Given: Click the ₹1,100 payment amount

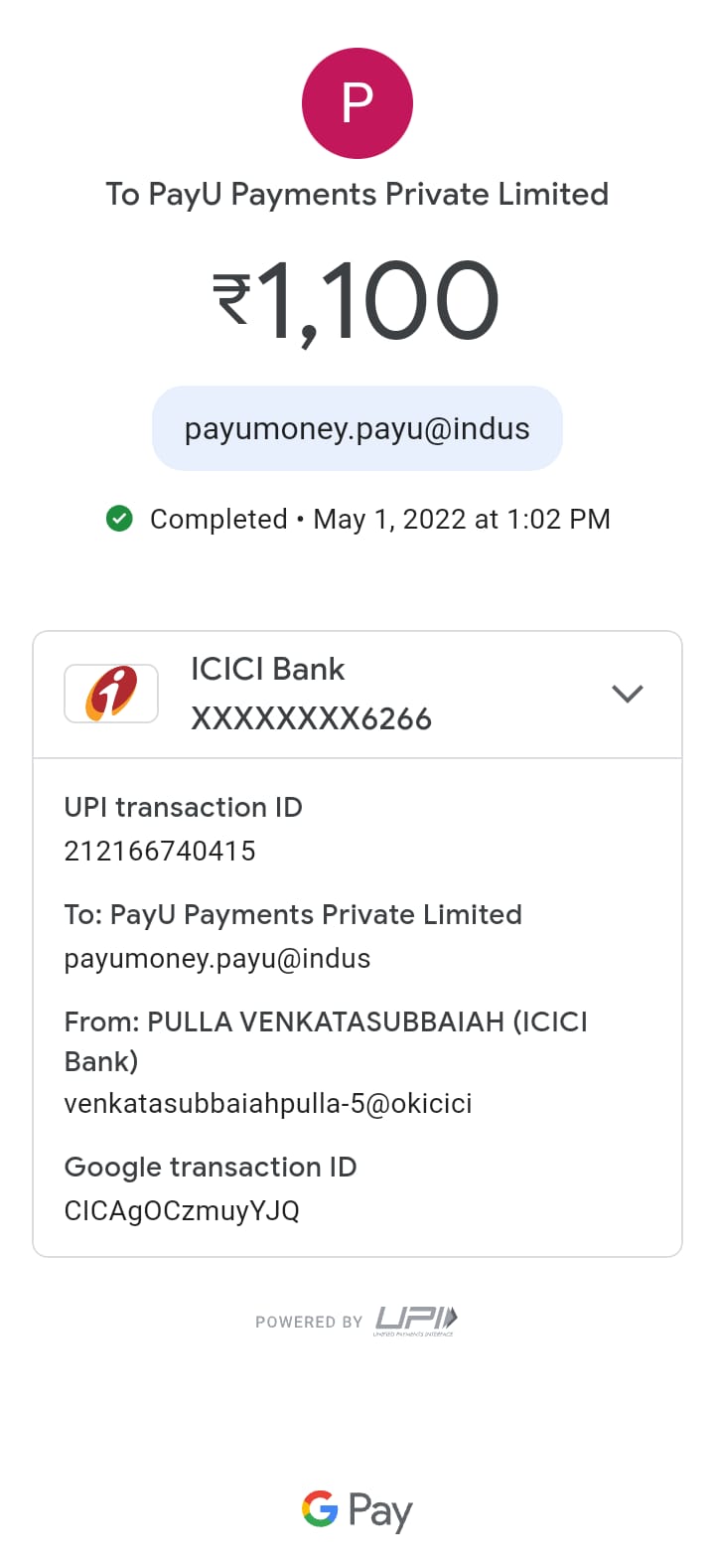Looking at the screenshot, I should (357, 301).
